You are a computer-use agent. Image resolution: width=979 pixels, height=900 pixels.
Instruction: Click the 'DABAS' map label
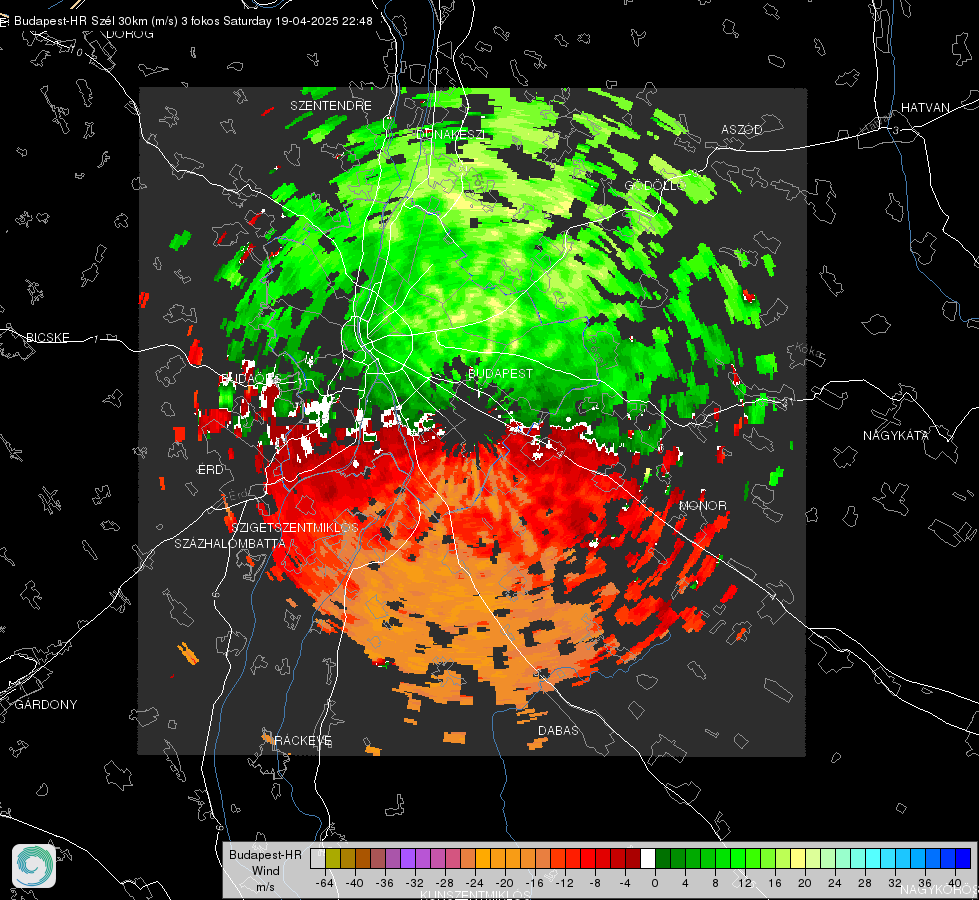(558, 731)
